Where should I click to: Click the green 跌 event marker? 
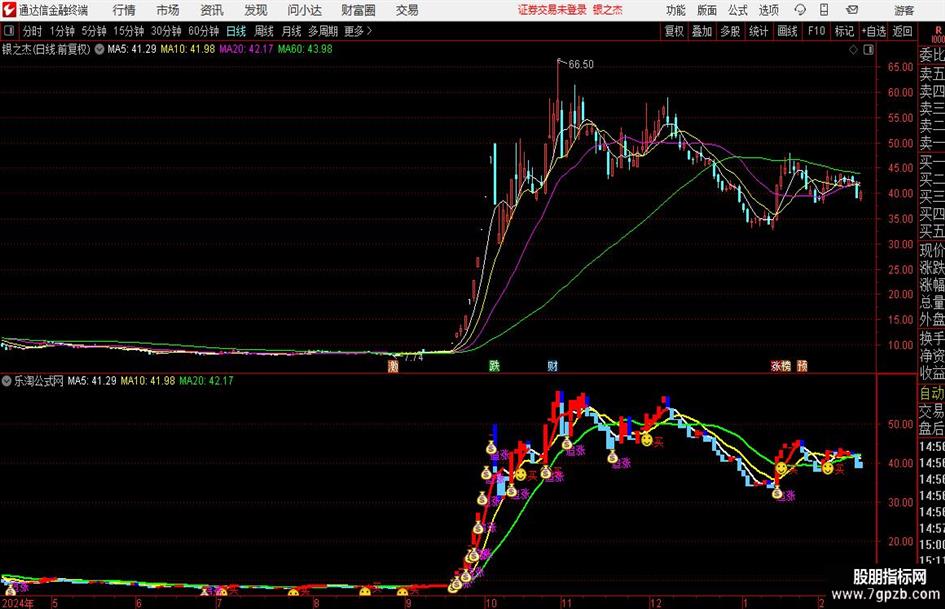click(x=494, y=366)
